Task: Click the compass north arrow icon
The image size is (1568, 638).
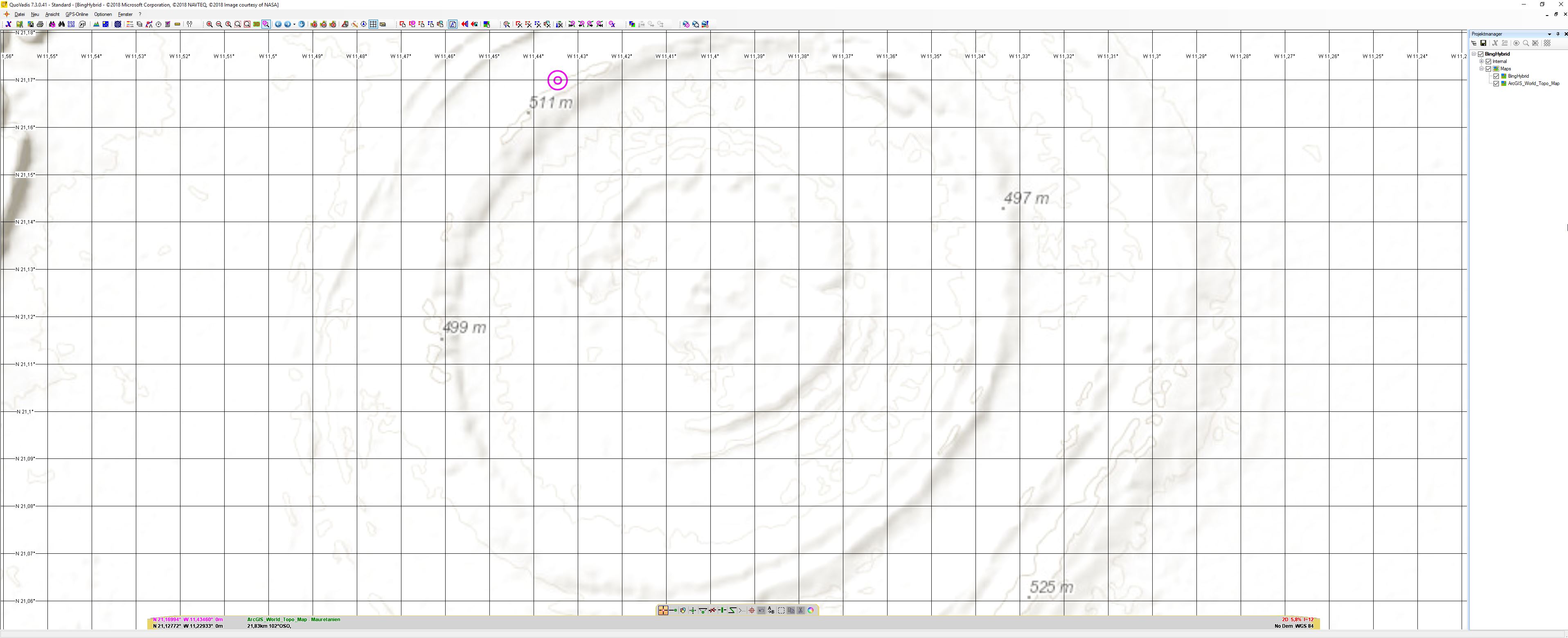Action: click(x=363, y=24)
